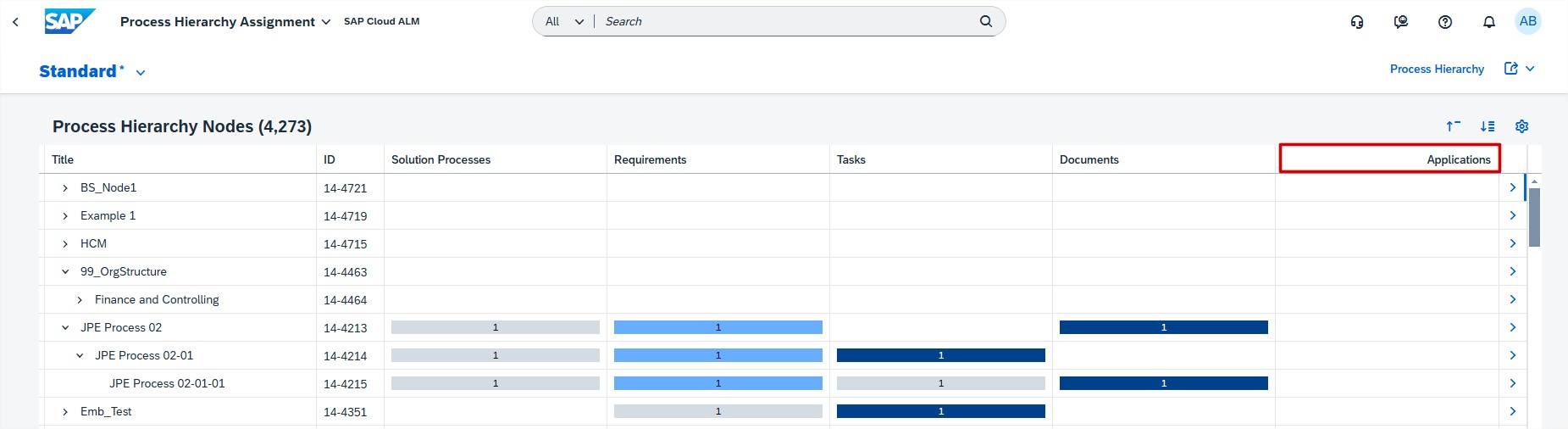Collapse the JPE Process 02 node
Image resolution: width=1568 pixels, height=429 pixels.
65,328
